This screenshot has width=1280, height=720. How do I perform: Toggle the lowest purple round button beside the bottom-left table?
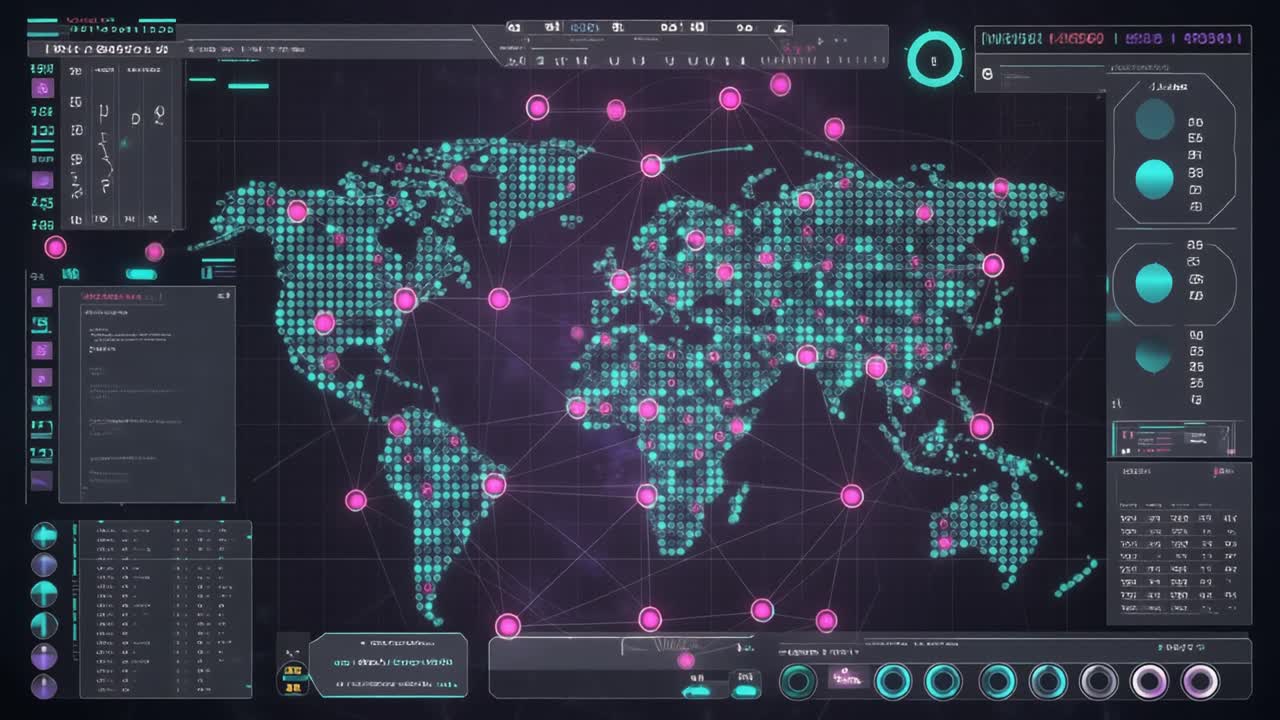click(x=44, y=686)
